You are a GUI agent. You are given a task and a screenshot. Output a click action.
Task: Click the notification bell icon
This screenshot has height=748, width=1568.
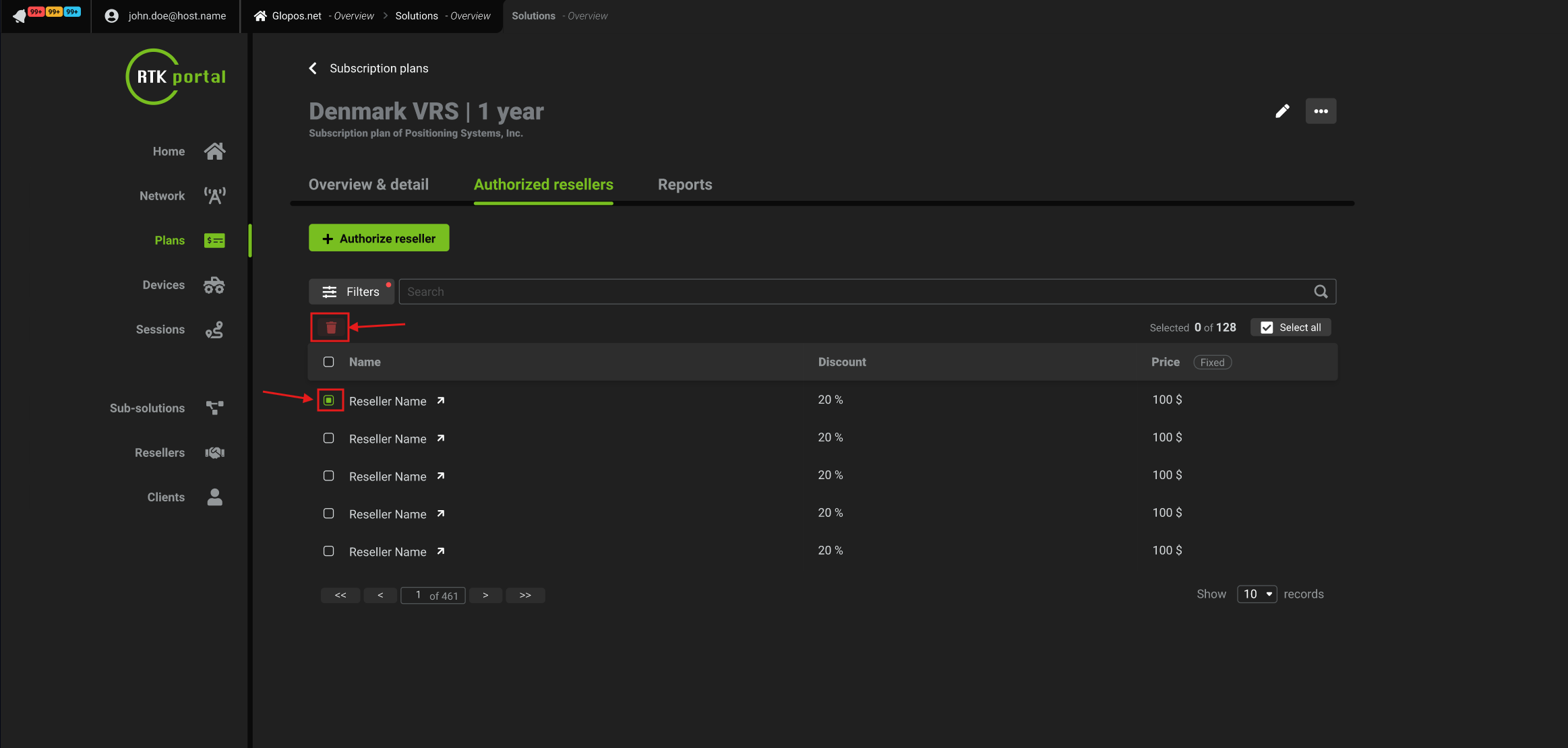19,15
